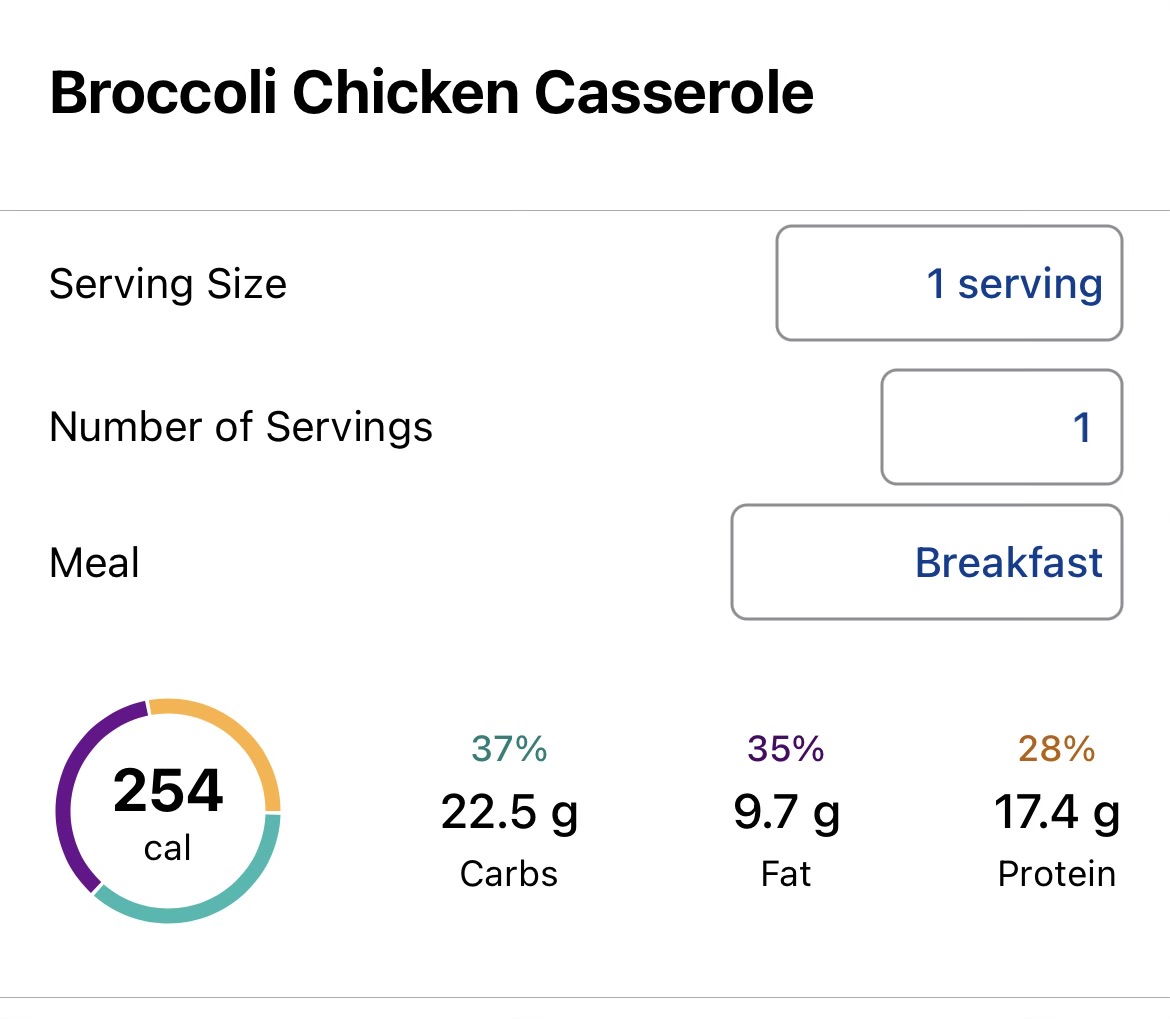Tap the 35% fat percentage
The height and width of the screenshot is (1019, 1170).
786,748
